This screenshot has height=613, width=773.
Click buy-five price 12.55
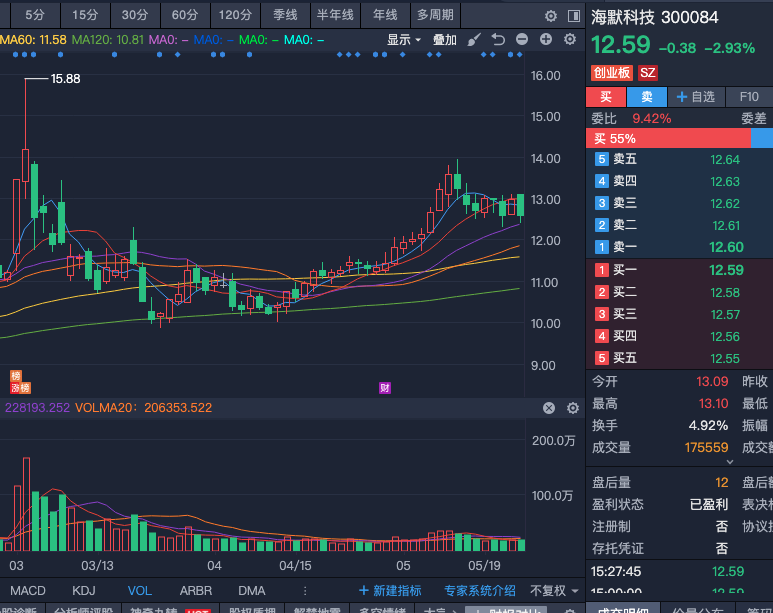tap(725, 358)
